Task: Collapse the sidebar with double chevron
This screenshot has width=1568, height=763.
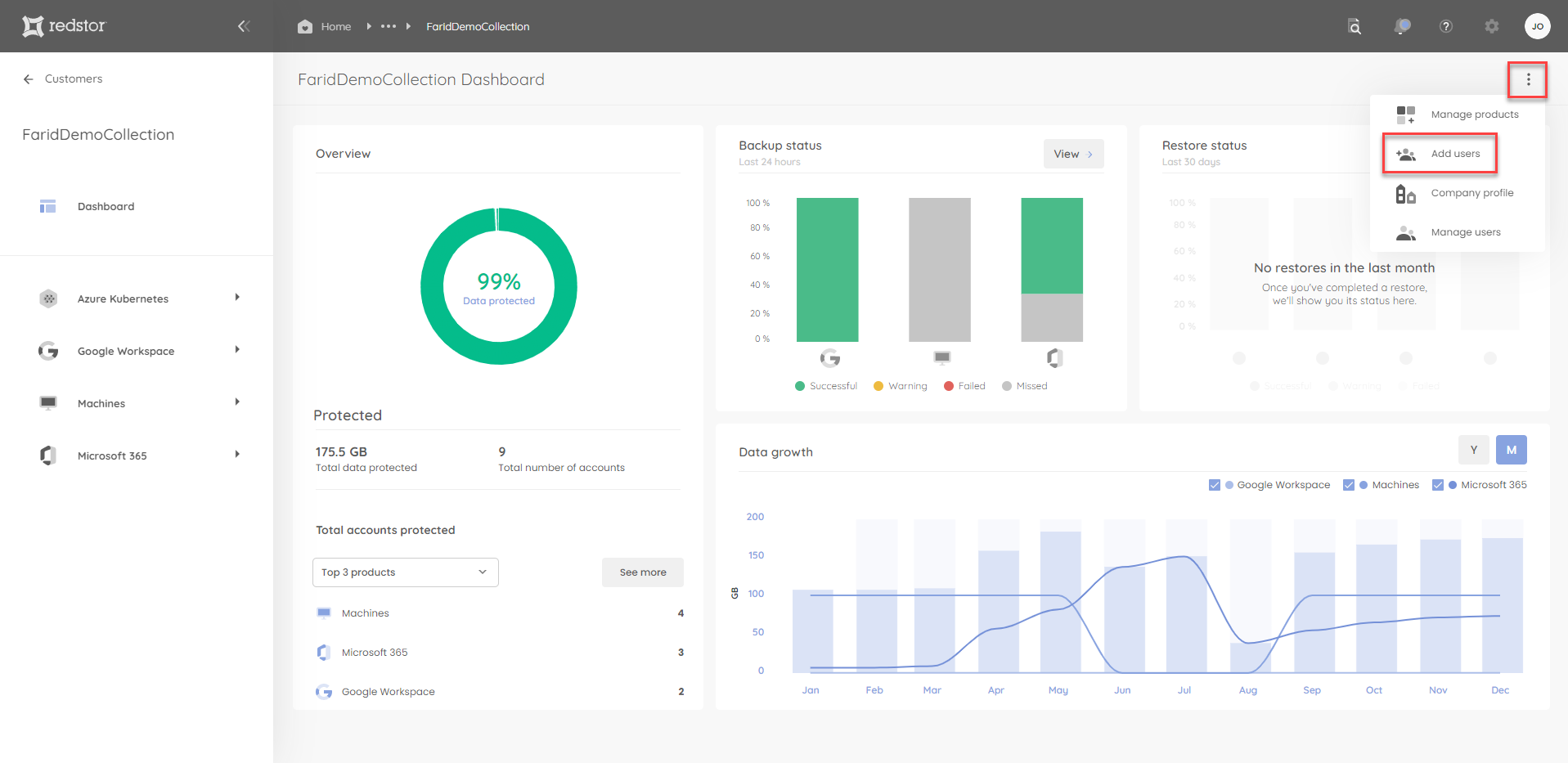Action: tap(244, 26)
